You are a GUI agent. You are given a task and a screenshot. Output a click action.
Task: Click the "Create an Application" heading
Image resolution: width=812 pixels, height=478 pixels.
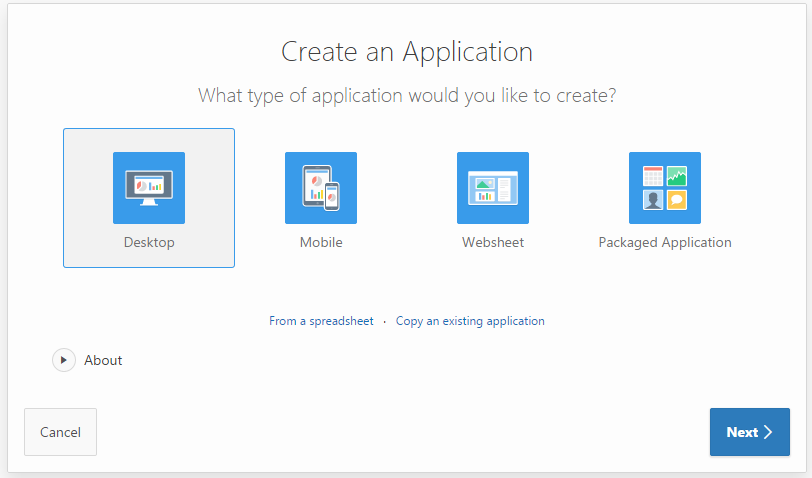(x=406, y=52)
